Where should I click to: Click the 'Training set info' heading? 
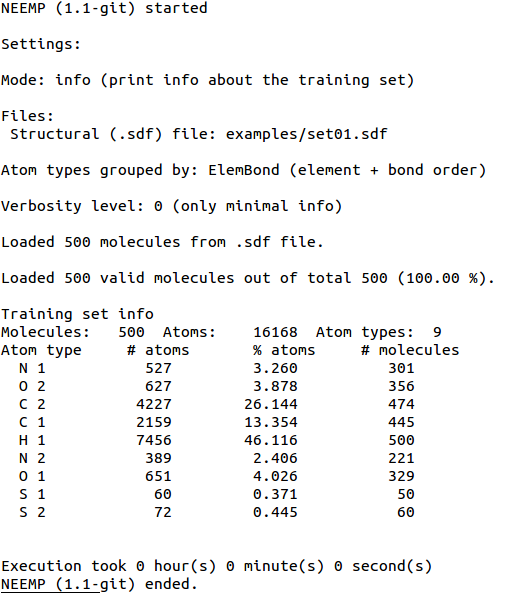pos(77,314)
